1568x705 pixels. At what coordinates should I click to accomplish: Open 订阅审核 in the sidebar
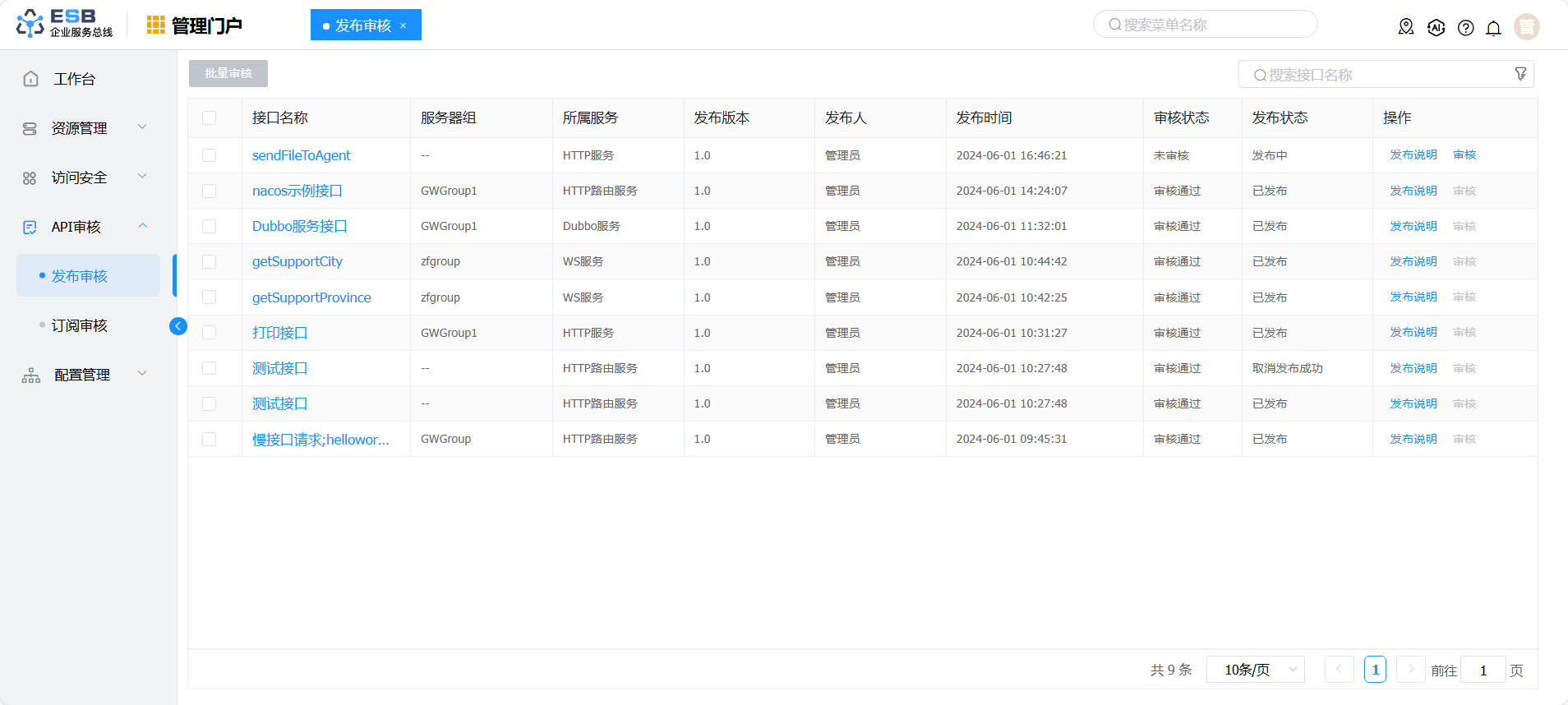pos(80,326)
